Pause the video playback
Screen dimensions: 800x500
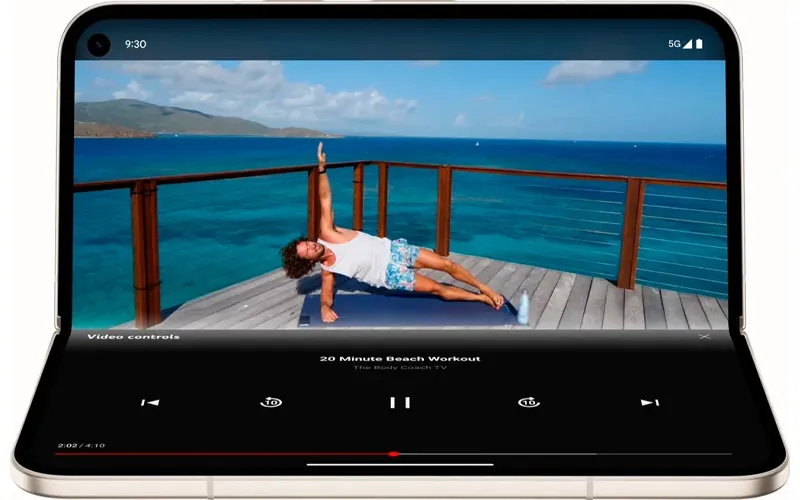(x=400, y=402)
